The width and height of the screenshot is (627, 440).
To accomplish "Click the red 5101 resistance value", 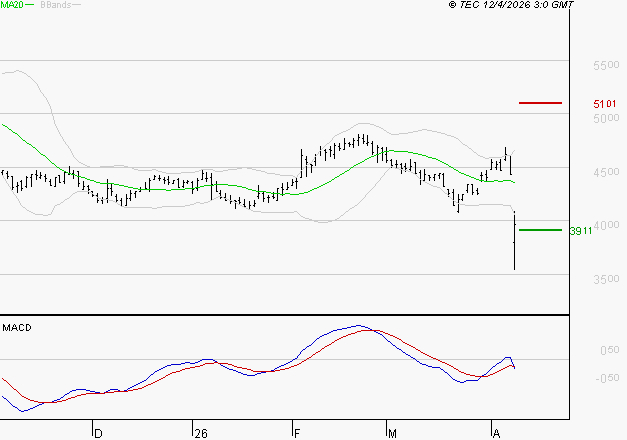I will pos(605,104).
